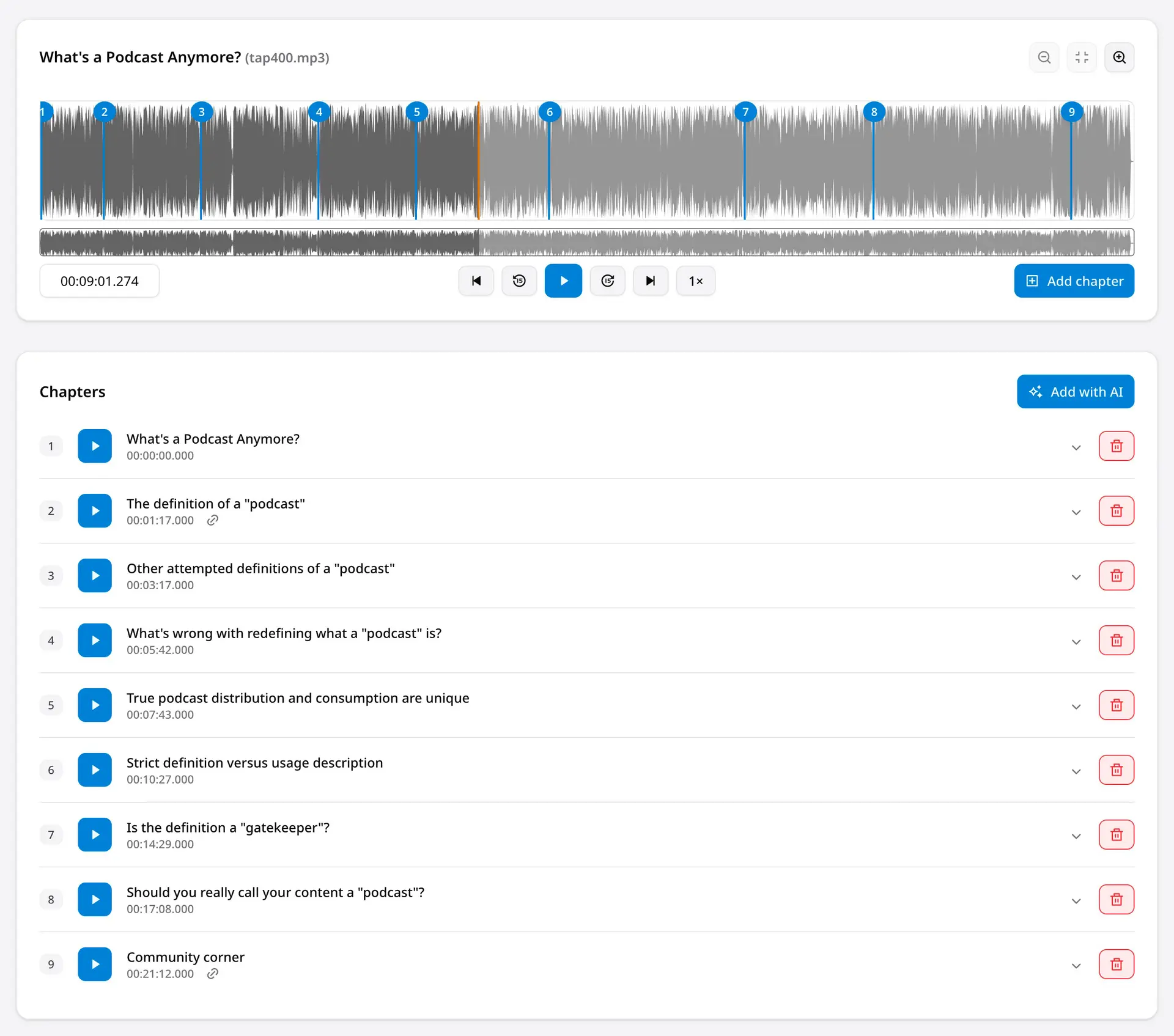Fit waveform to view with collapse icon
The height and width of the screenshot is (1036, 1174).
(x=1082, y=57)
